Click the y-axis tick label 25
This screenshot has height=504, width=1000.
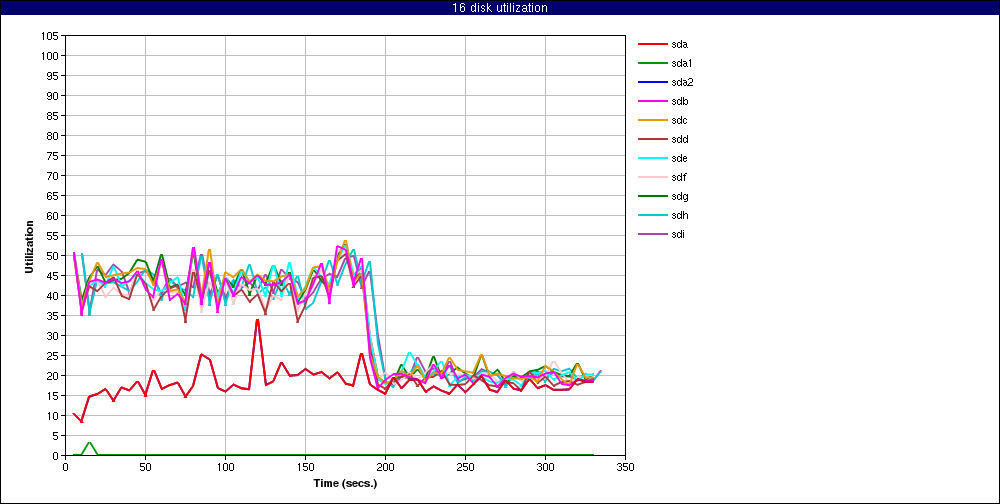click(53, 356)
